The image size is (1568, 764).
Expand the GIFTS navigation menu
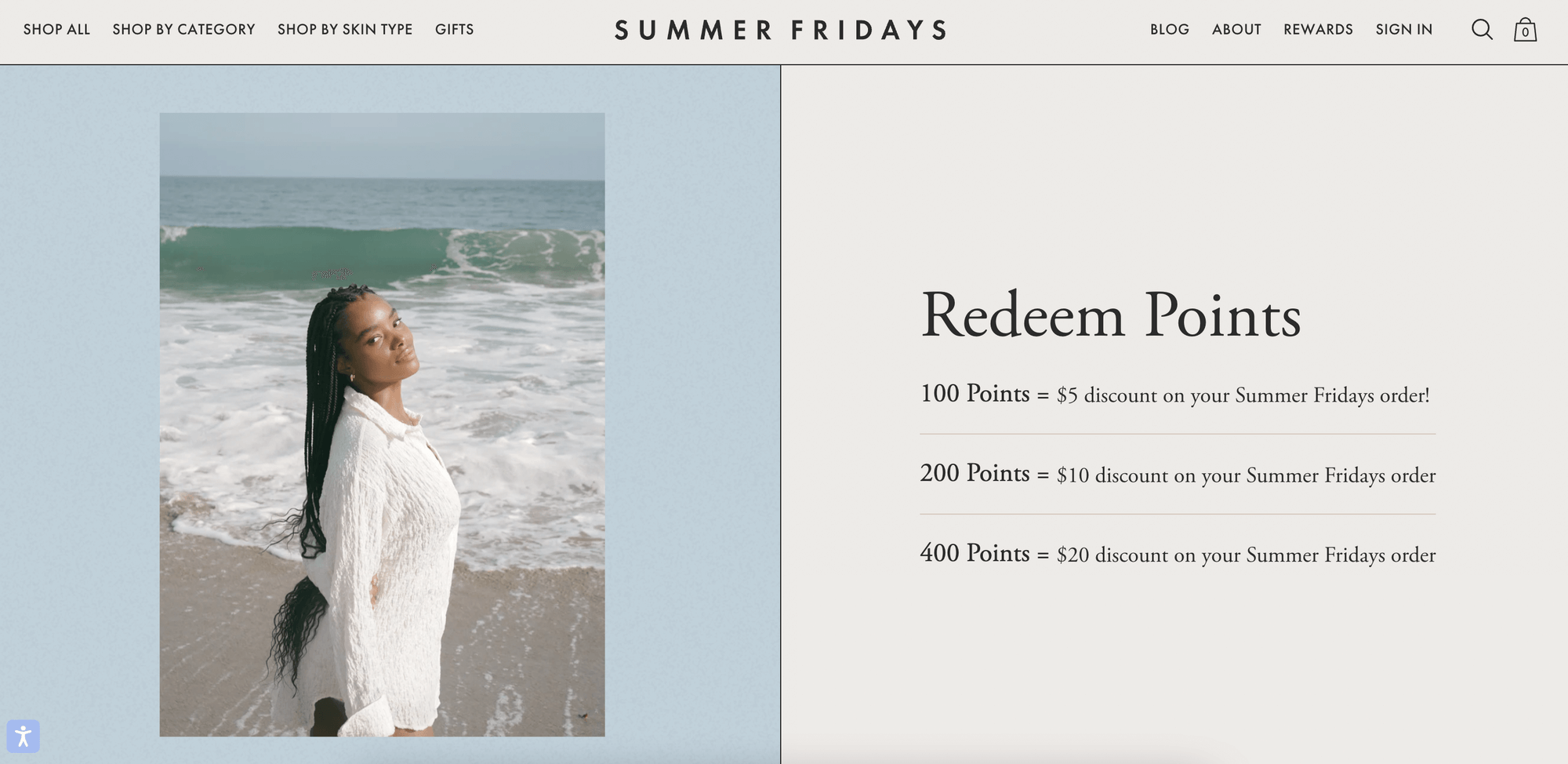[455, 29]
